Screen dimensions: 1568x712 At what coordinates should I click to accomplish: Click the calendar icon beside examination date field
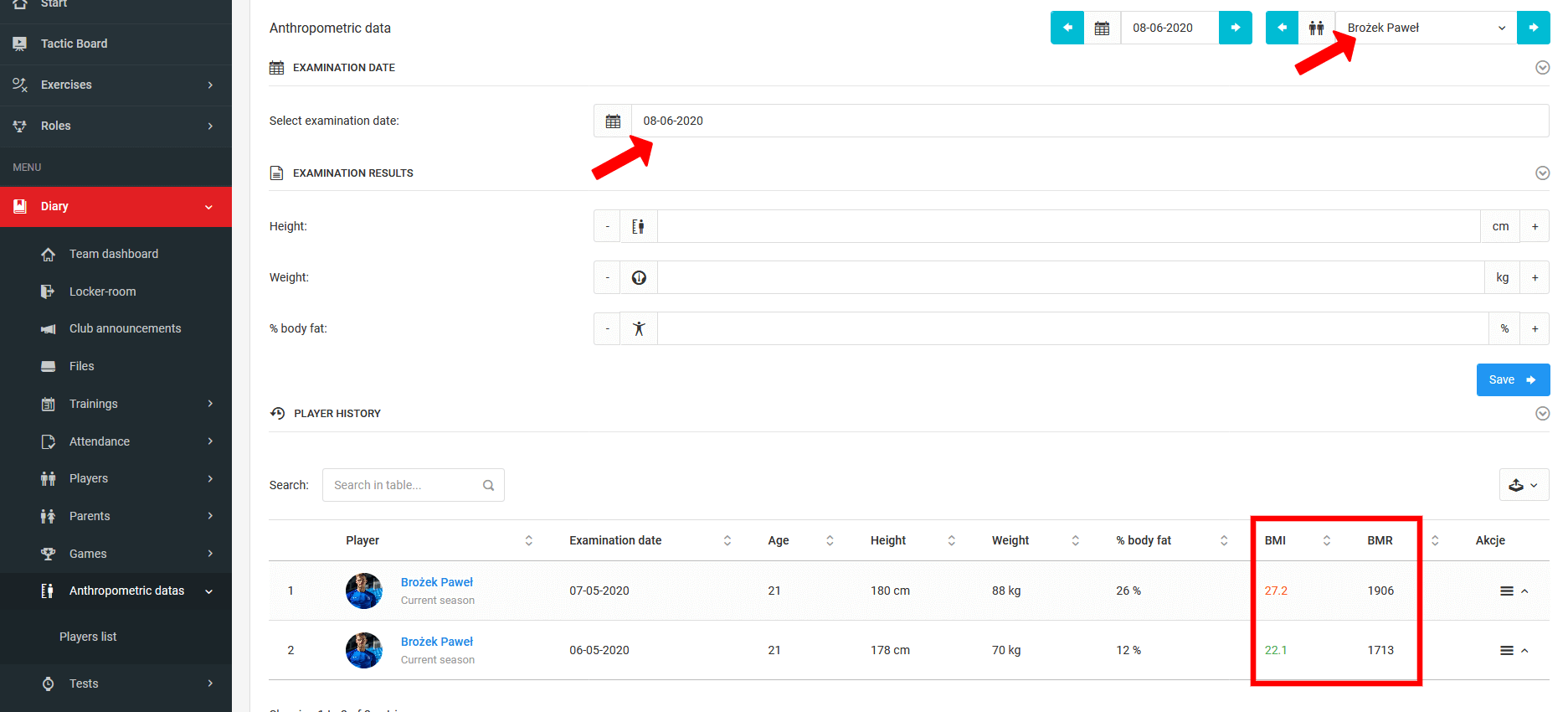613,121
